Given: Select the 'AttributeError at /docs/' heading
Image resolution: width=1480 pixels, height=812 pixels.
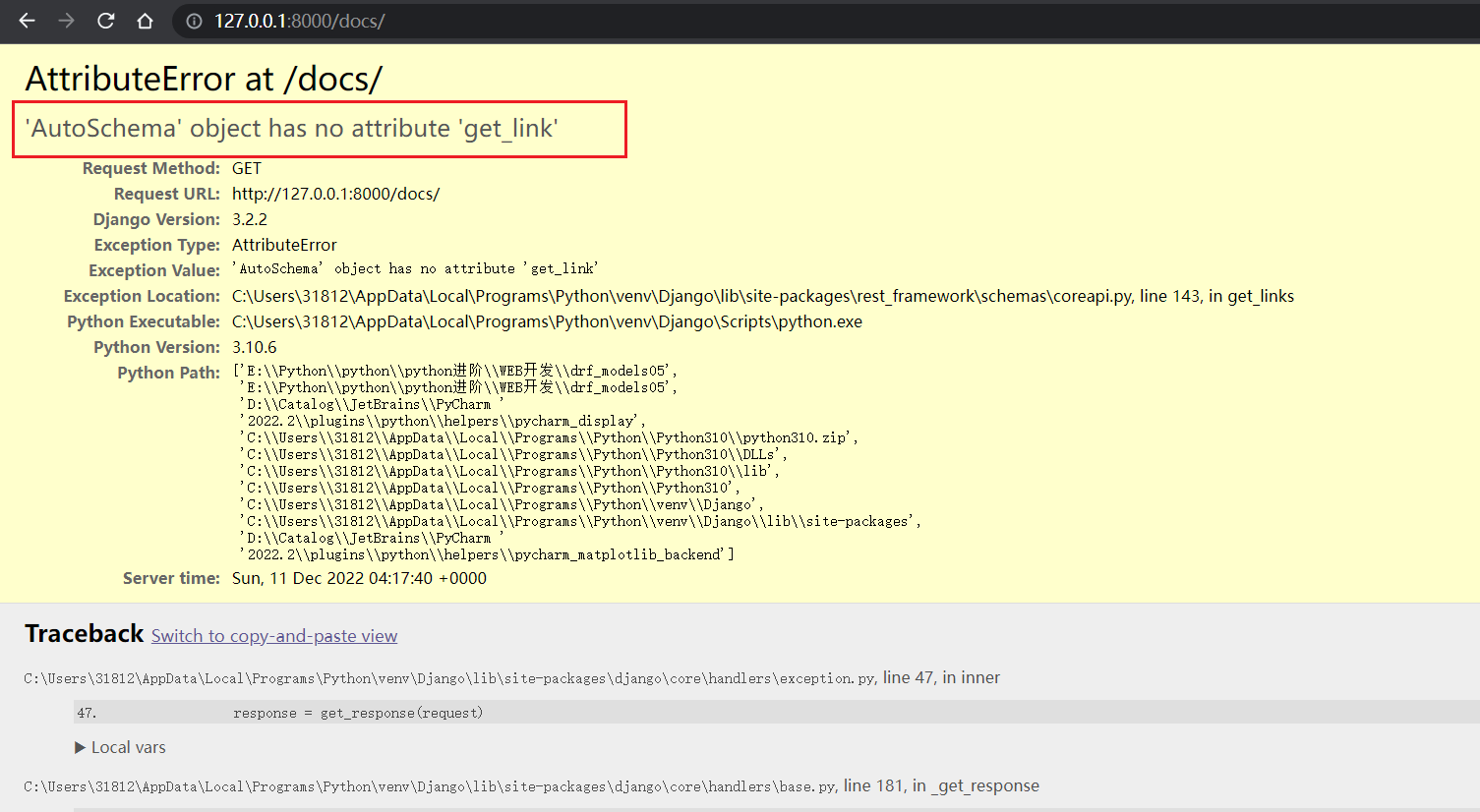Looking at the screenshot, I should click(x=204, y=79).
